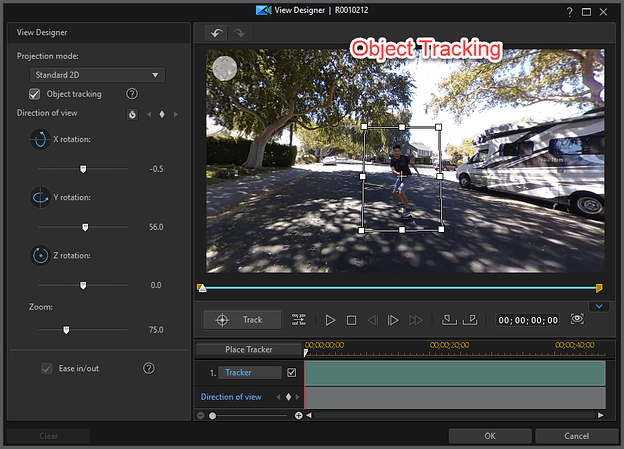
Task: Click the fast forward button
Action: 415,320
